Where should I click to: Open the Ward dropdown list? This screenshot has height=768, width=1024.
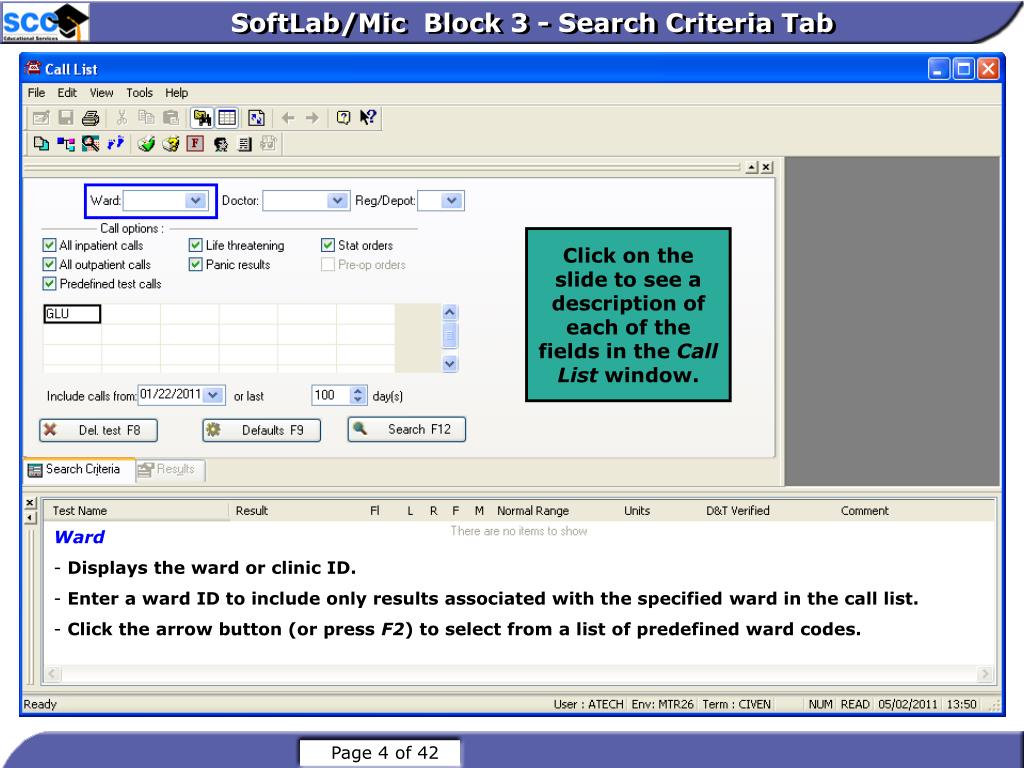click(x=195, y=200)
